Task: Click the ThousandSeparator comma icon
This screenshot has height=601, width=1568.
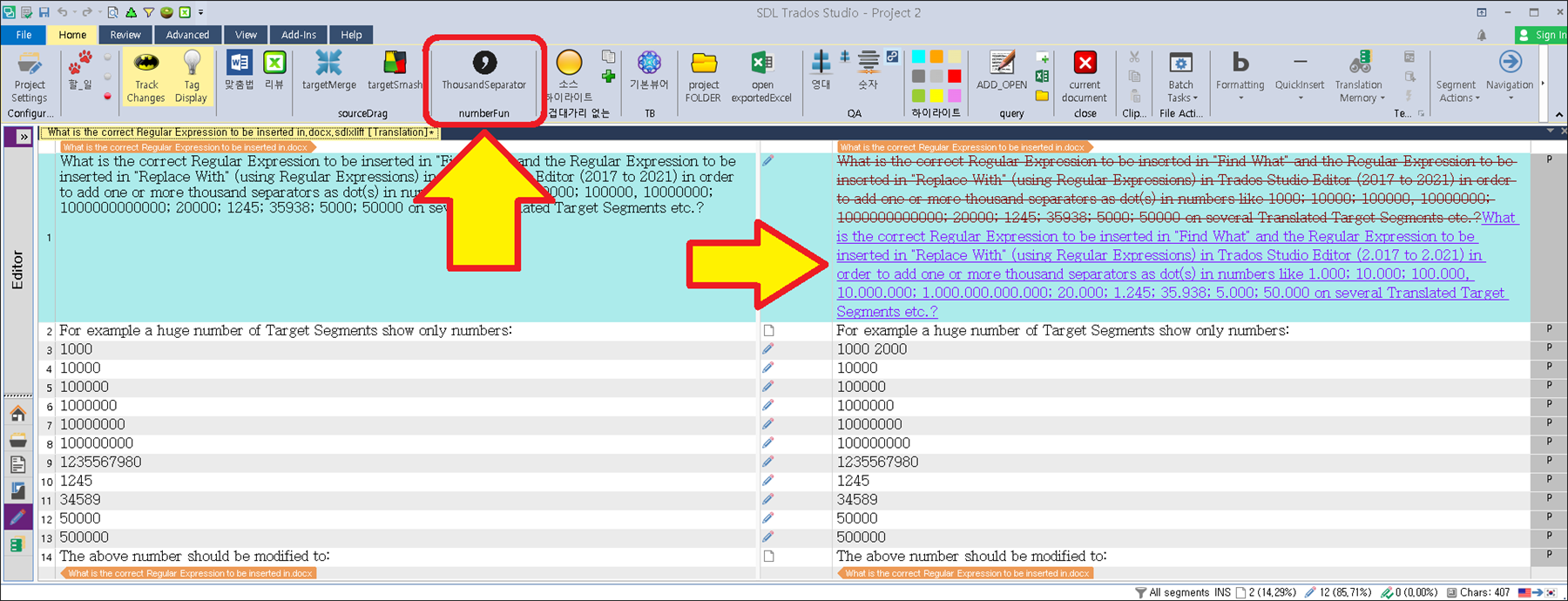Action: point(484,64)
